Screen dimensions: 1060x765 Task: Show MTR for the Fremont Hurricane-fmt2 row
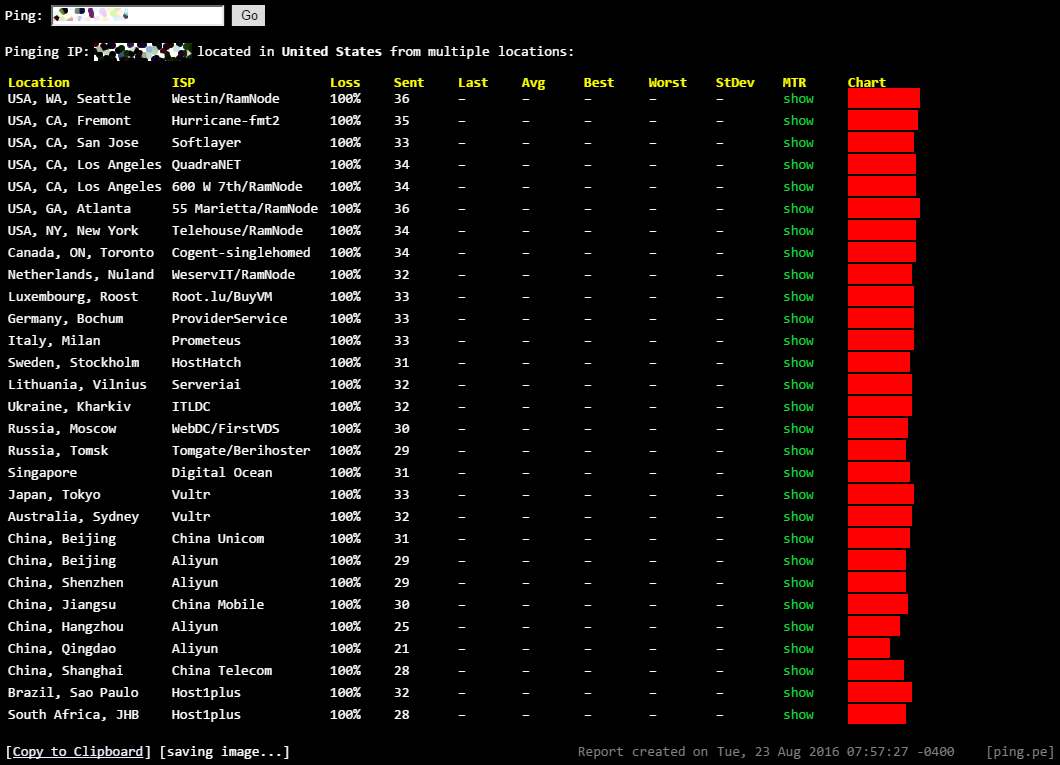tap(798, 121)
